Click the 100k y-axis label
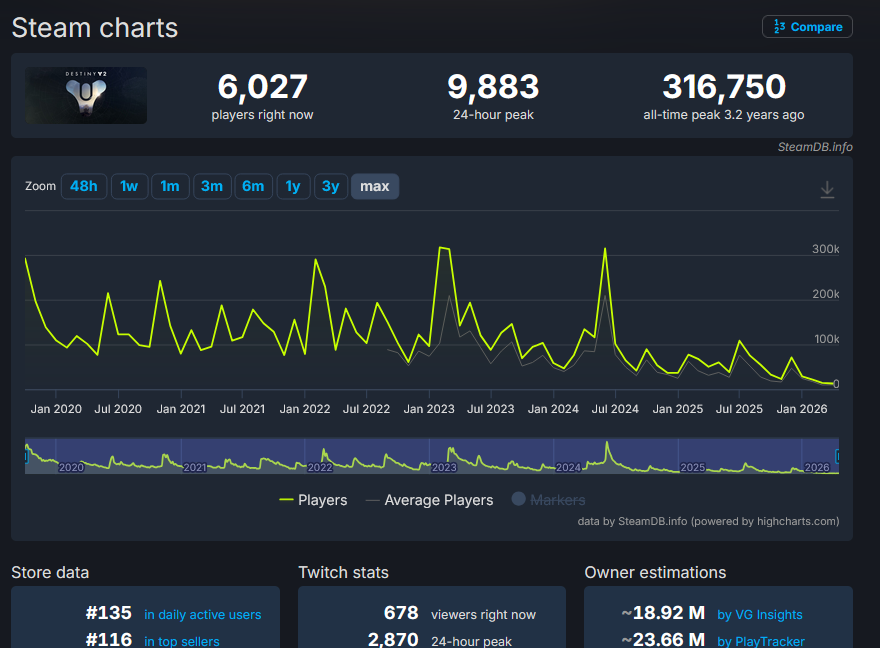The width and height of the screenshot is (880, 648). (x=827, y=339)
